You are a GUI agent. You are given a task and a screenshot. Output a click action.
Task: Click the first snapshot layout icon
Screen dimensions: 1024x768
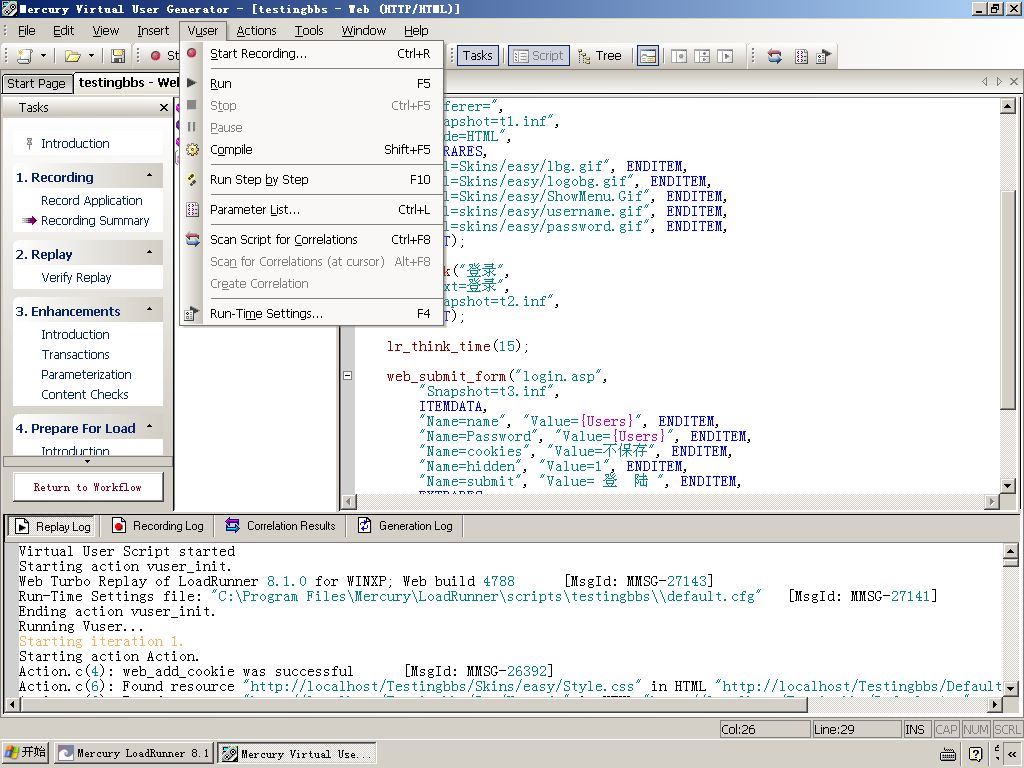(x=679, y=56)
